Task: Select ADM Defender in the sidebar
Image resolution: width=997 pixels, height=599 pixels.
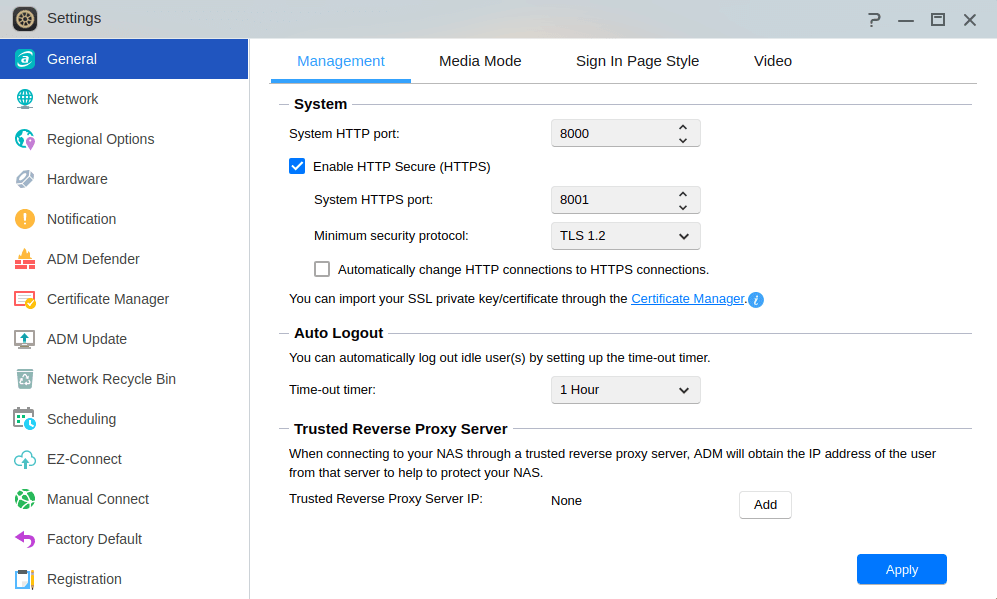Action: [x=124, y=259]
